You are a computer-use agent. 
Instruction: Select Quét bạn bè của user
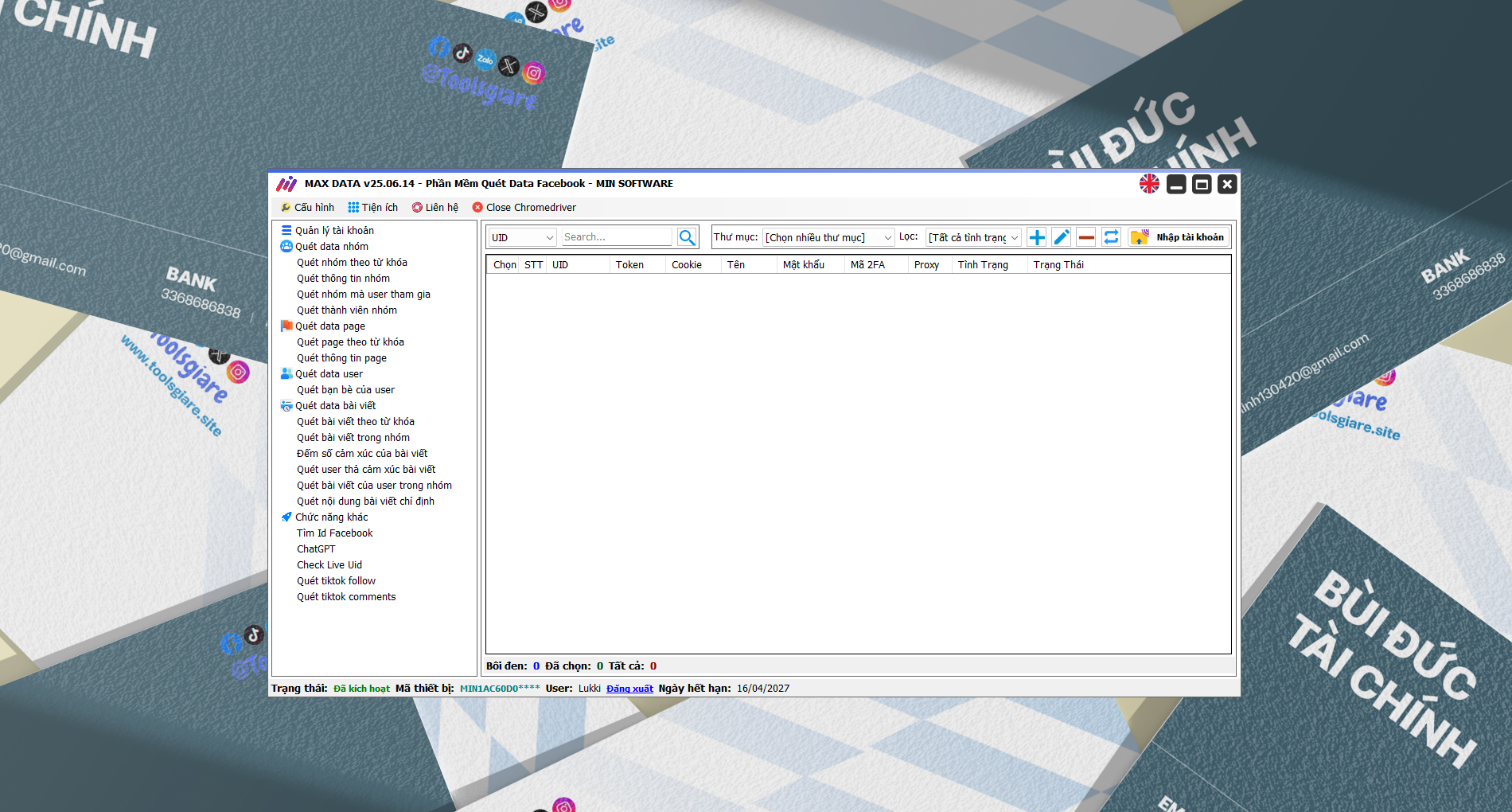[x=345, y=389]
